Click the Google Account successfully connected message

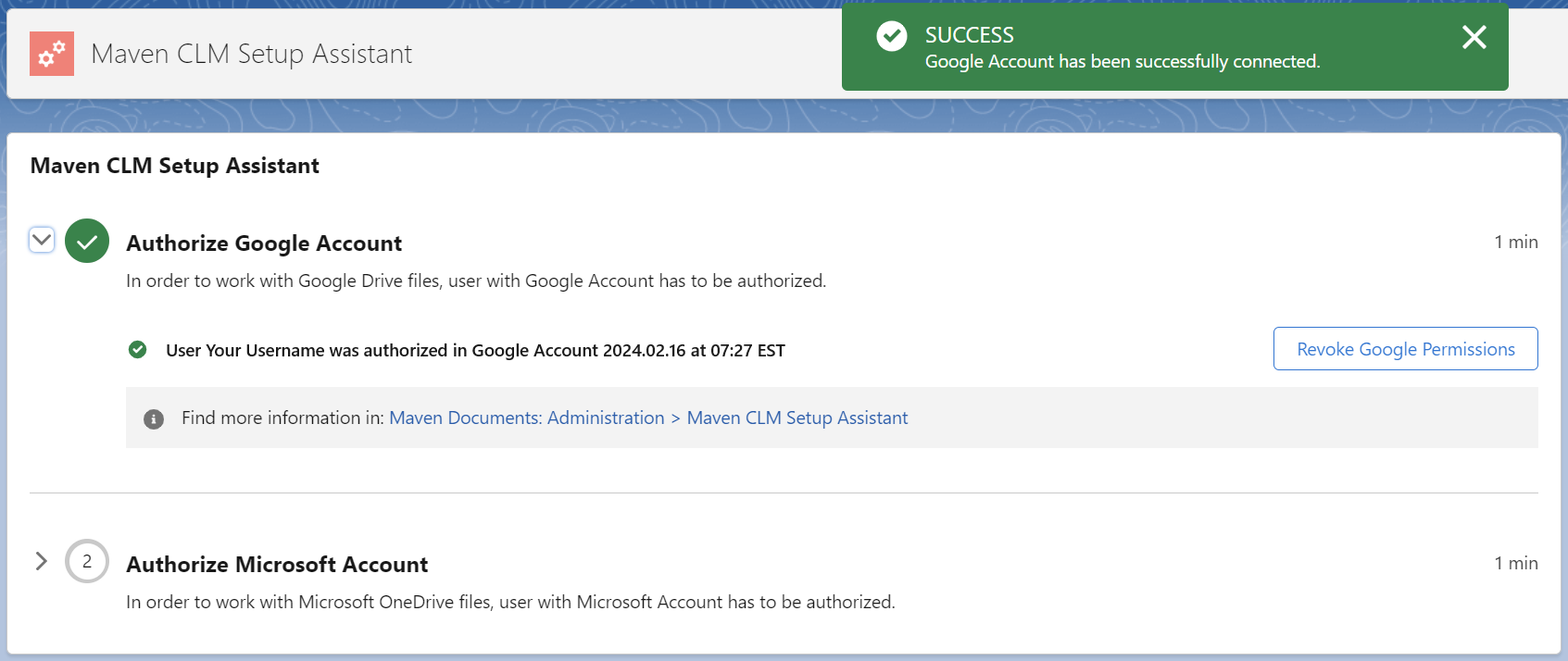coord(1123,61)
